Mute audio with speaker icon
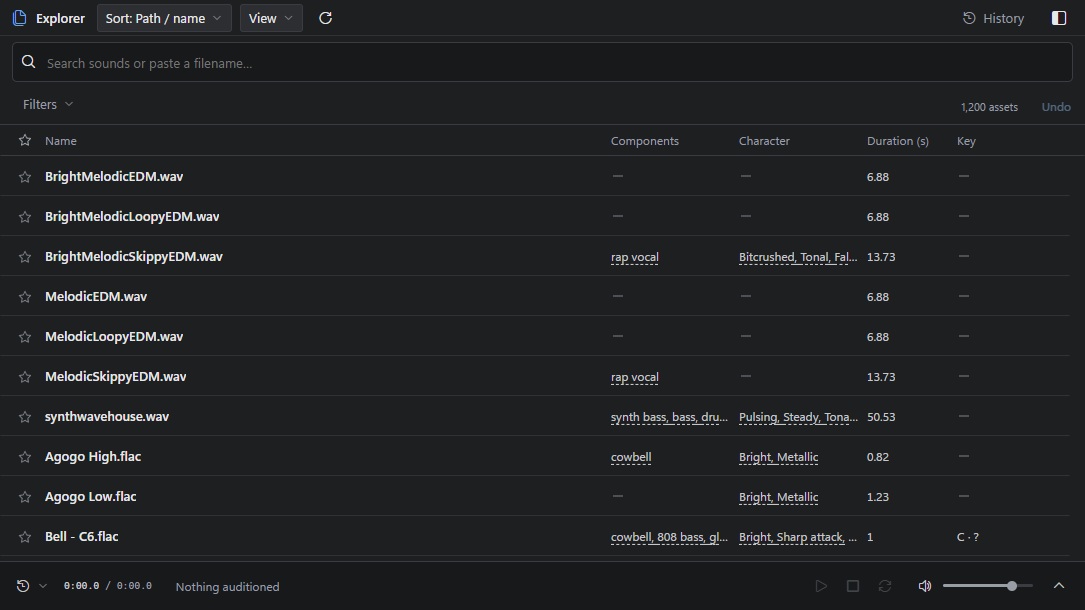The image size is (1085, 610). [924, 586]
